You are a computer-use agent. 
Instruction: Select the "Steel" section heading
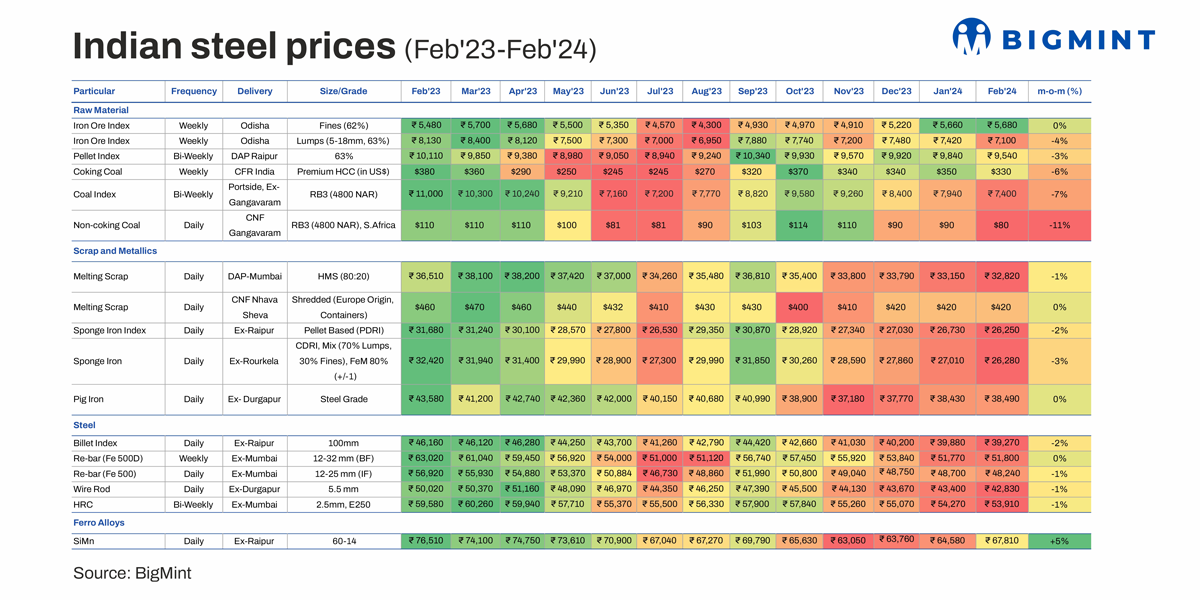click(84, 425)
